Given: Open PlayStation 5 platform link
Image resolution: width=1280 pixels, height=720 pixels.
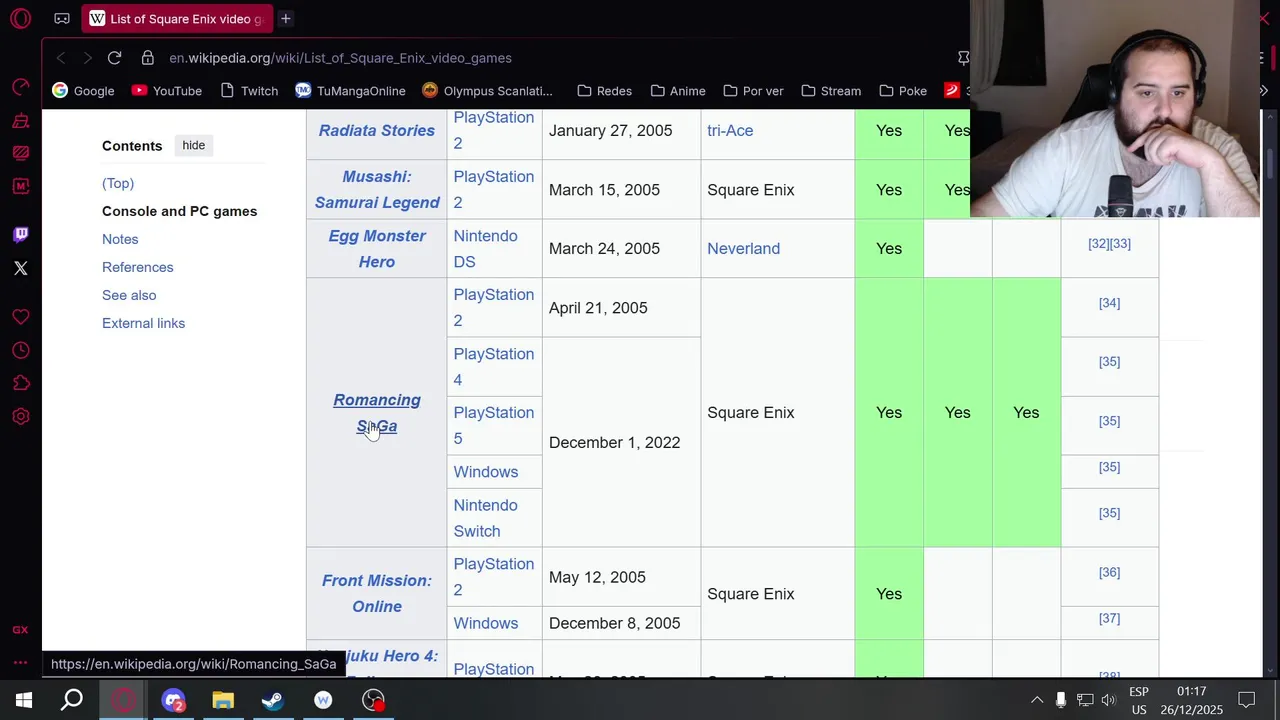Looking at the screenshot, I should (493, 425).
